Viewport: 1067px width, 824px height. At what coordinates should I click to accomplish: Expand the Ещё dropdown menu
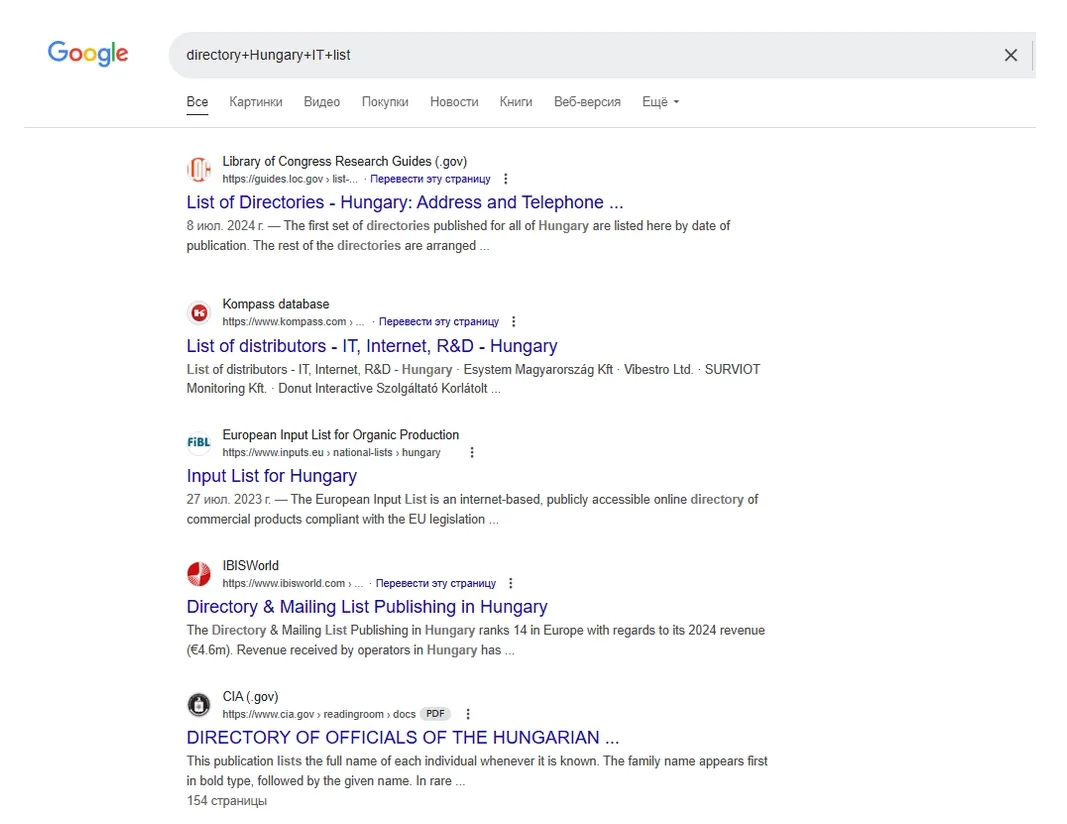tap(660, 101)
